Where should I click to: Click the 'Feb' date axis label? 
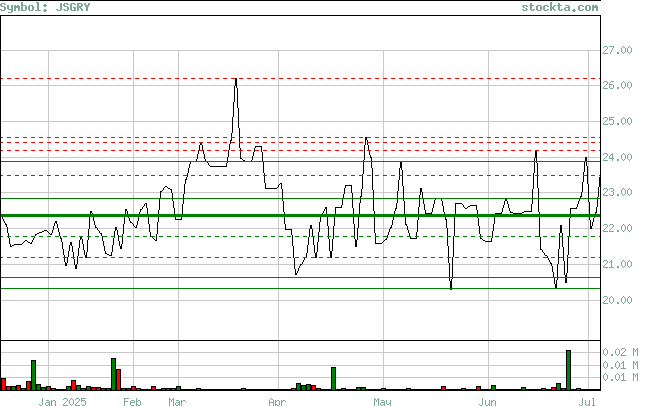(x=132, y=401)
